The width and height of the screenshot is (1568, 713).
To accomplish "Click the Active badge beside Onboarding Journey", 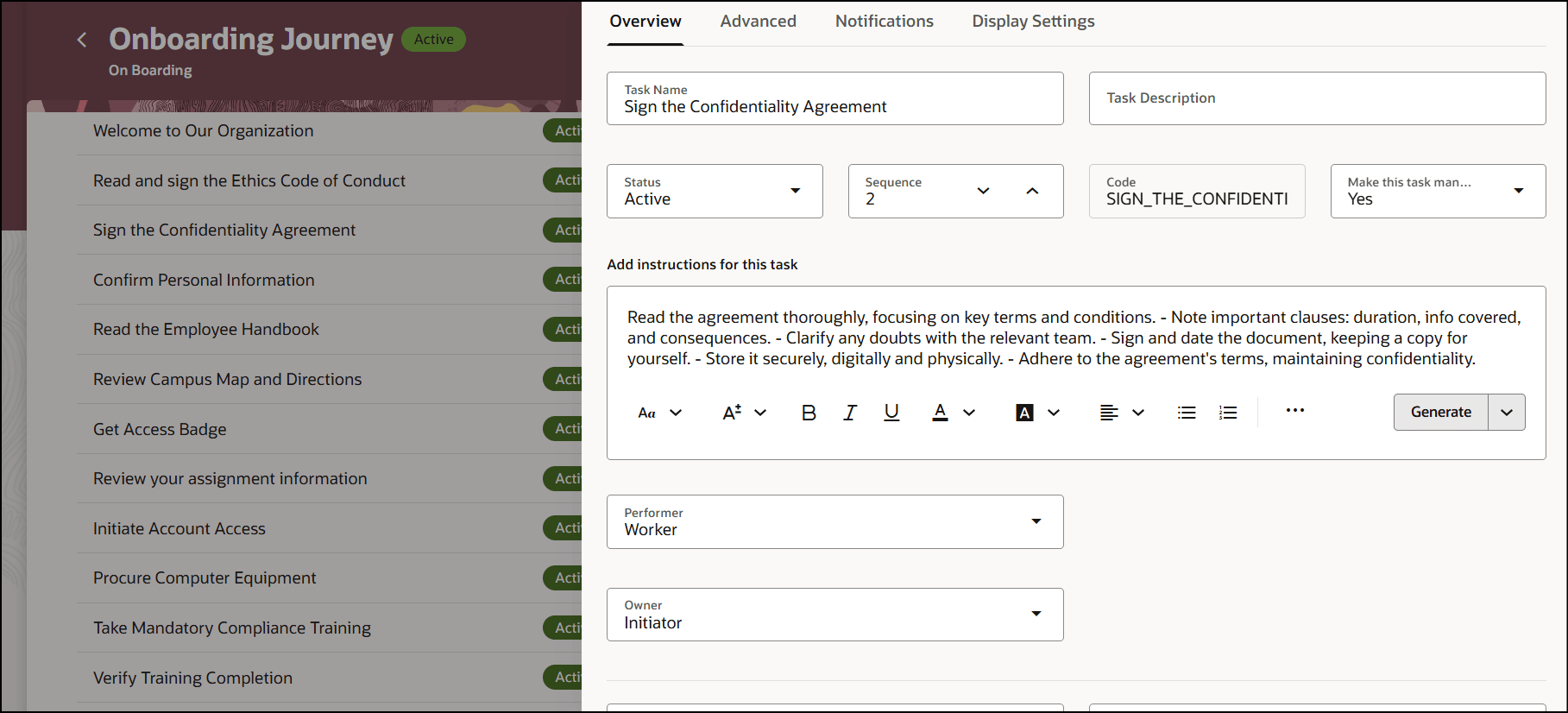I will pyautogui.click(x=434, y=40).
